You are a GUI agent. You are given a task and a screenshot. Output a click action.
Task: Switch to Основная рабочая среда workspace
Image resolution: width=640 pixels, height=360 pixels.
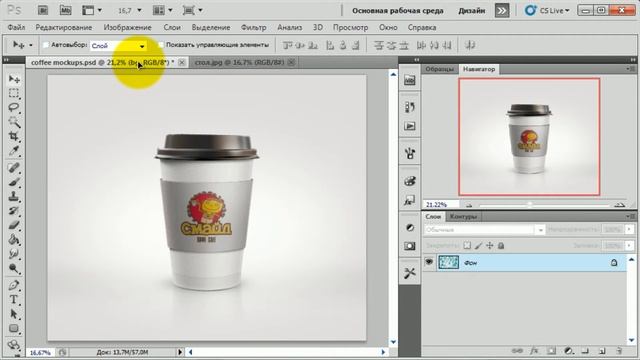click(398, 11)
